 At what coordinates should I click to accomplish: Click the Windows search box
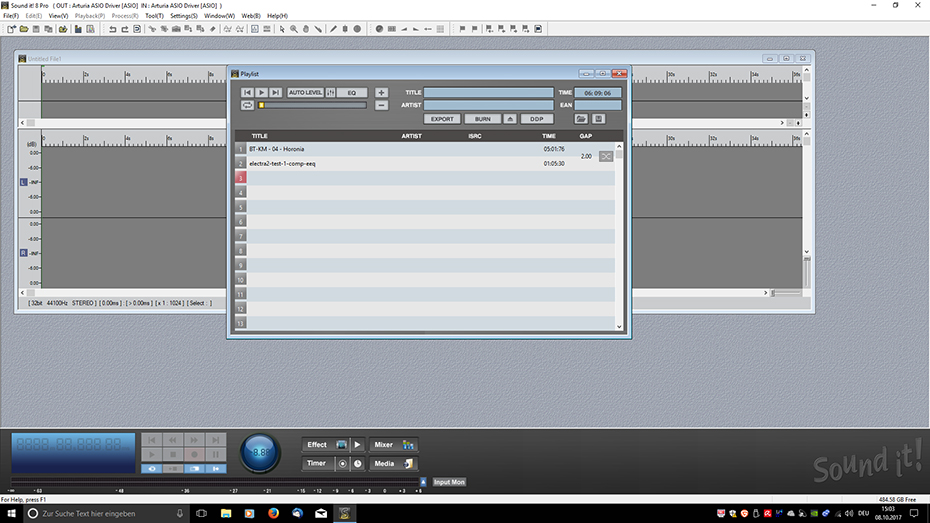[x=107, y=514]
